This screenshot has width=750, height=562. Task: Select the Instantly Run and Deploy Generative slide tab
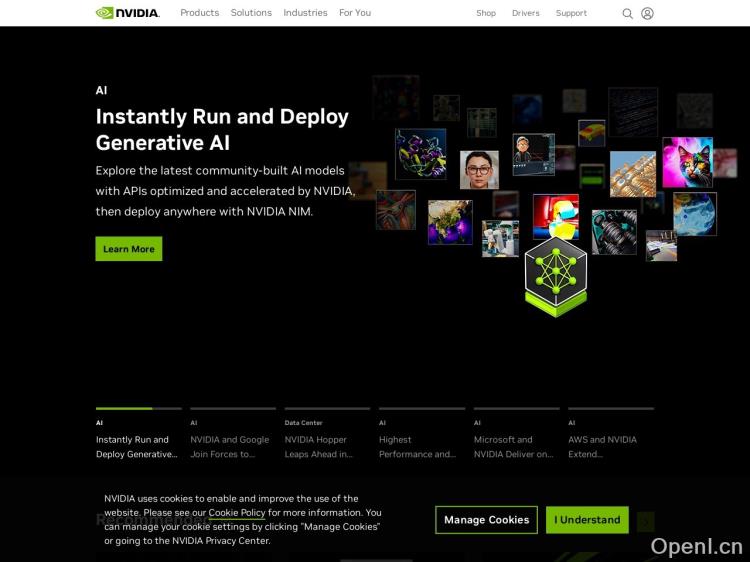(x=138, y=434)
